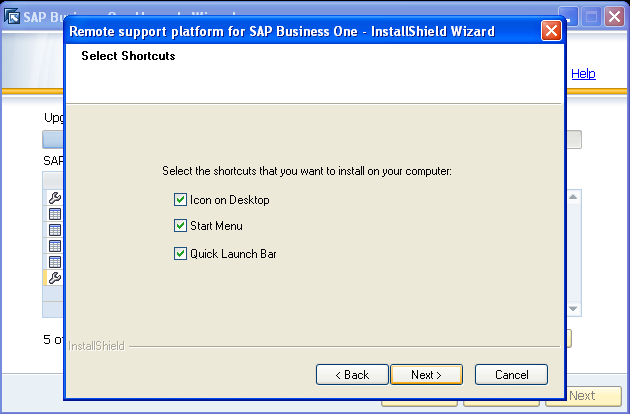This screenshot has width=630, height=414.
Task: Select the fourth table icon in the list
Action: pos(55,262)
